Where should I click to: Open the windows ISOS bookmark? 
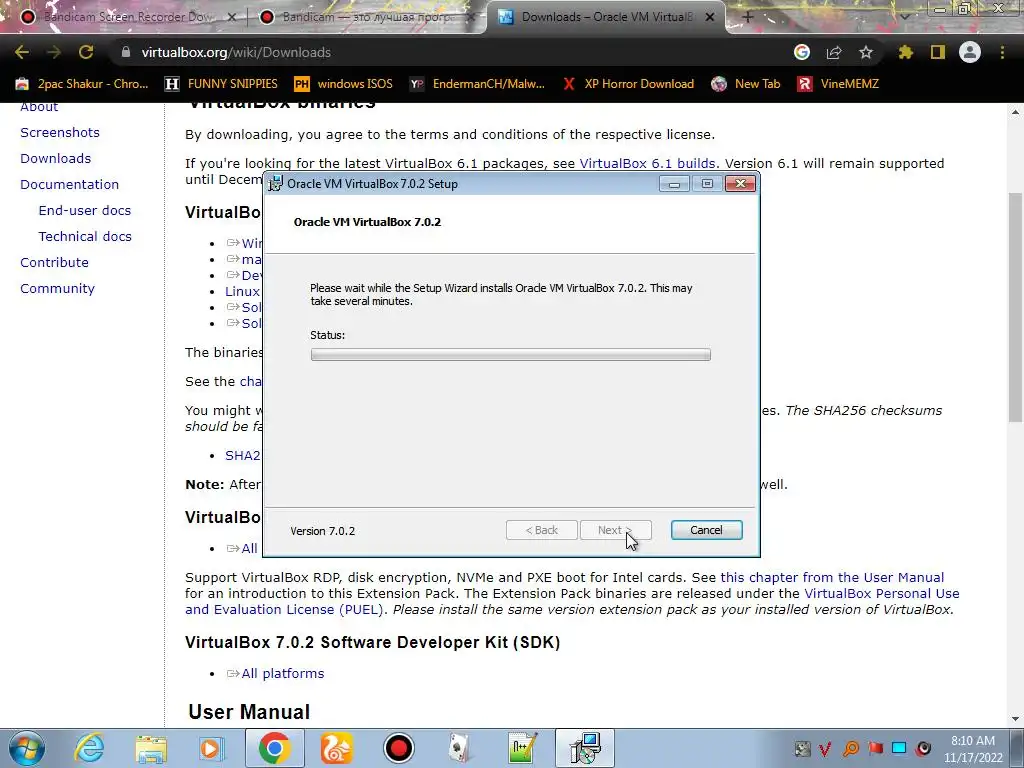tap(344, 84)
